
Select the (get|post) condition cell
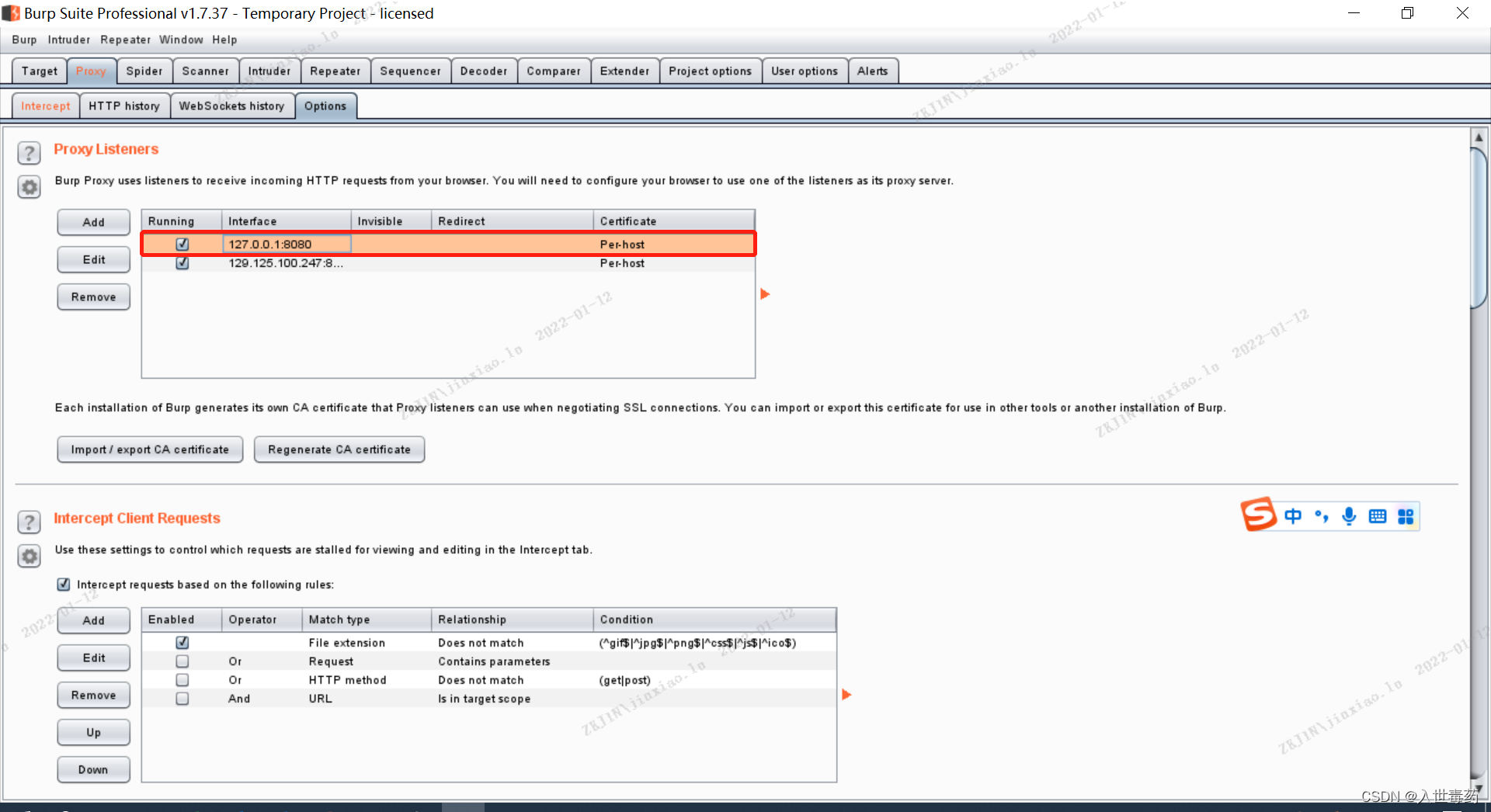click(x=714, y=680)
